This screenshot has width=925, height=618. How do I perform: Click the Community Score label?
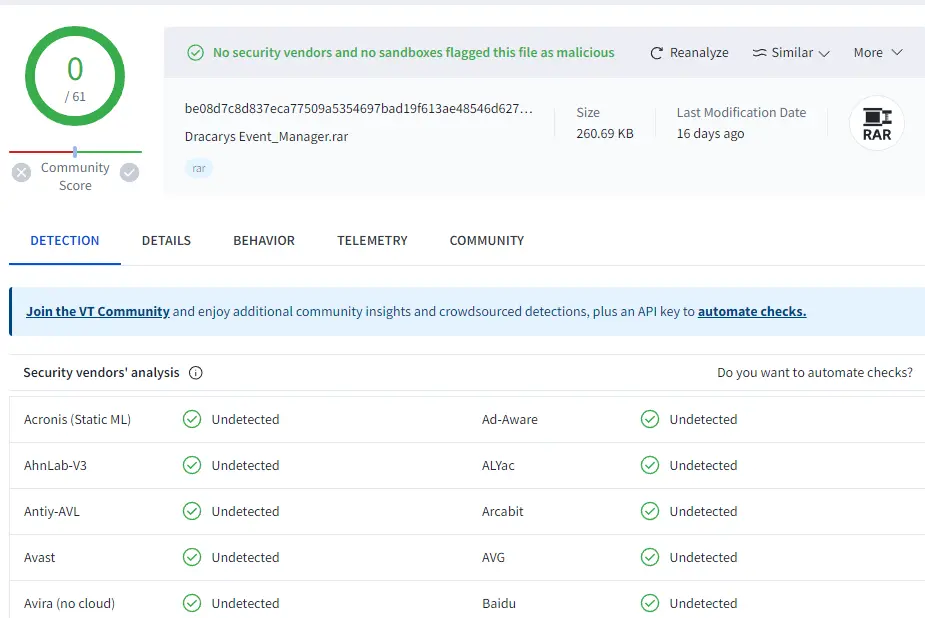(x=75, y=176)
